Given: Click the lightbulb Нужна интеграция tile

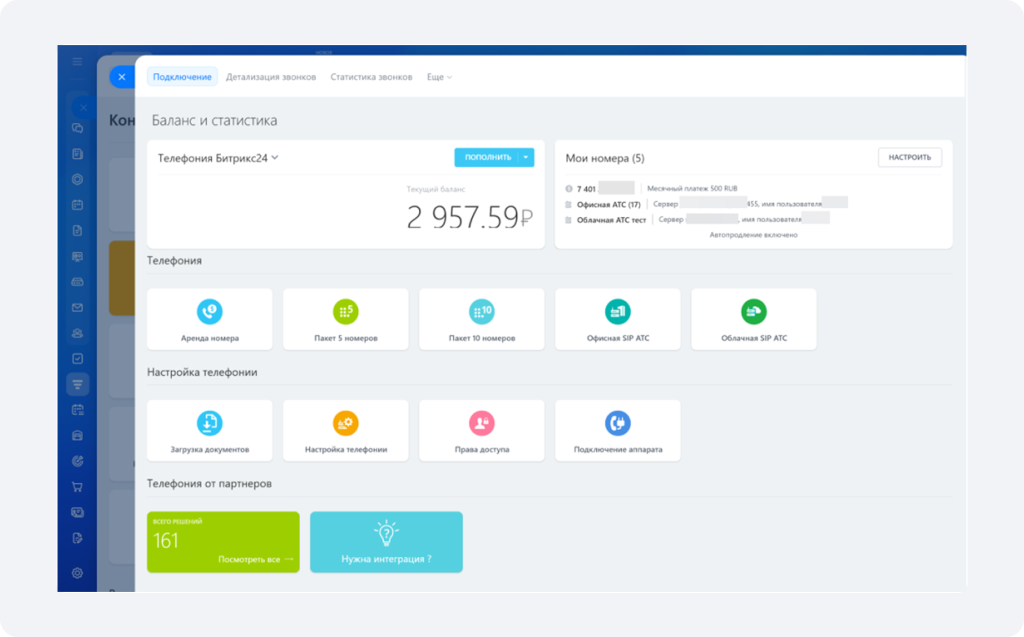Looking at the screenshot, I should [x=386, y=542].
